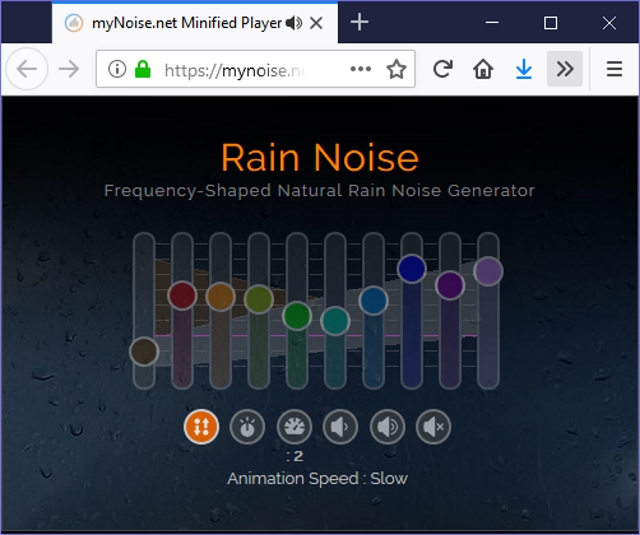This screenshot has height=535, width=640.
Task: Click the dark navy slider knob
Action: pos(412,269)
